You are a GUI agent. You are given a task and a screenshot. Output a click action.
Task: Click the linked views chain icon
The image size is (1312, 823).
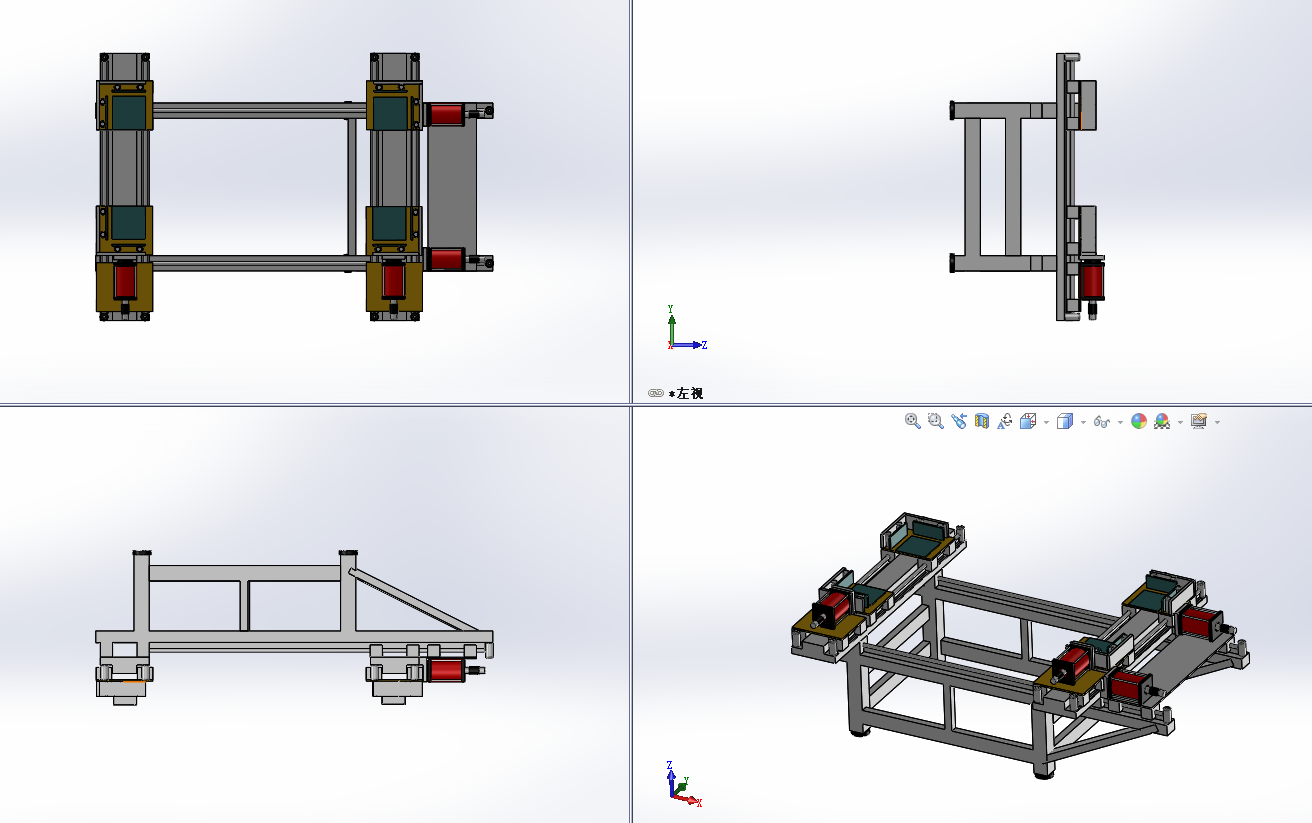click(655, 393)
